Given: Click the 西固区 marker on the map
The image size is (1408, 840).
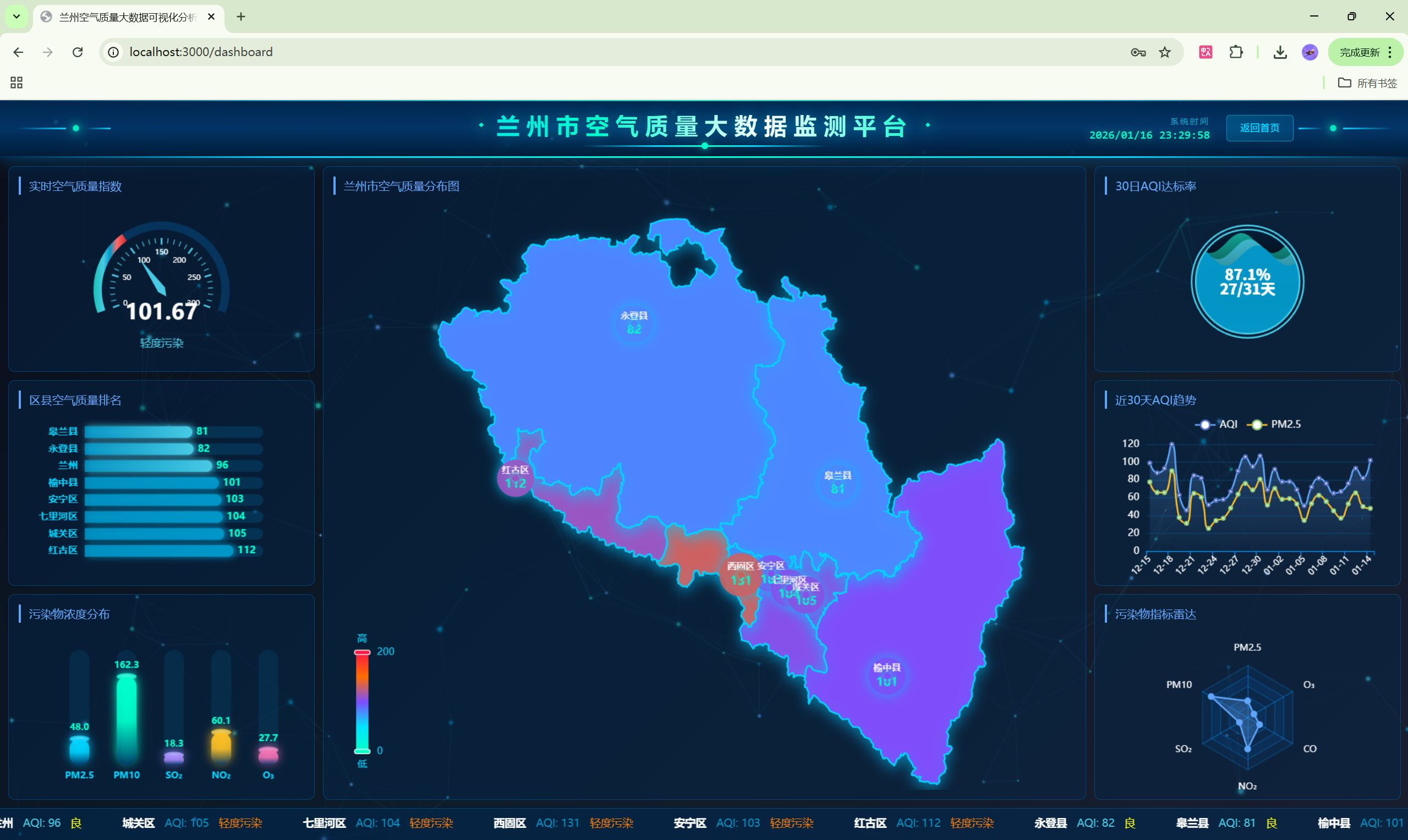Looking at the screenshot, I should click(741, 574).
